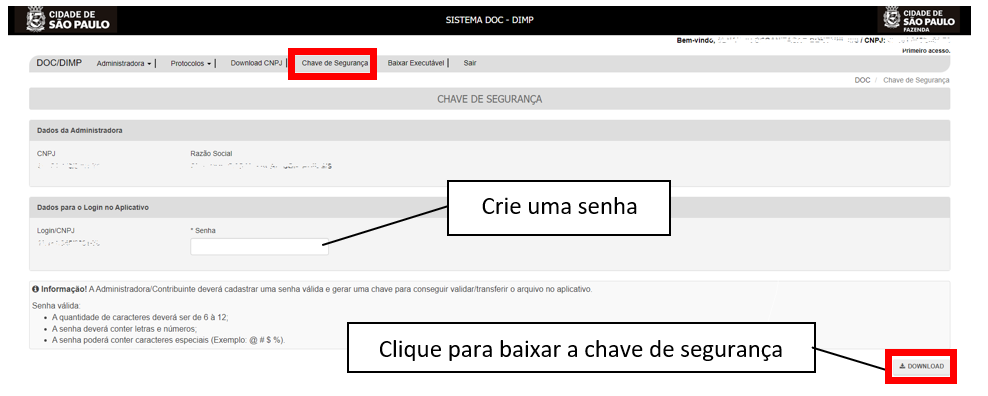The image size is (988, 396).
Task: Click the CHAVE DE SEGURANÇA page title
Action: [x=490, y=99]
